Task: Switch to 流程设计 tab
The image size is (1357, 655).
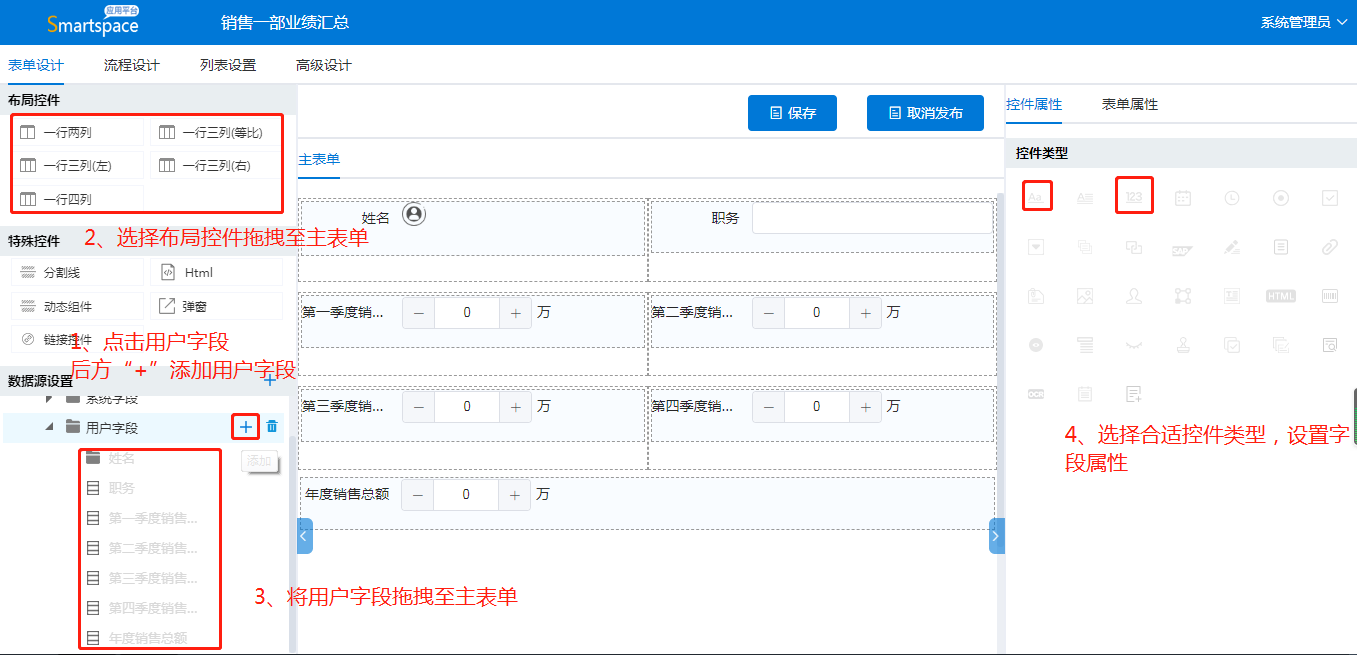Action: 132,65
